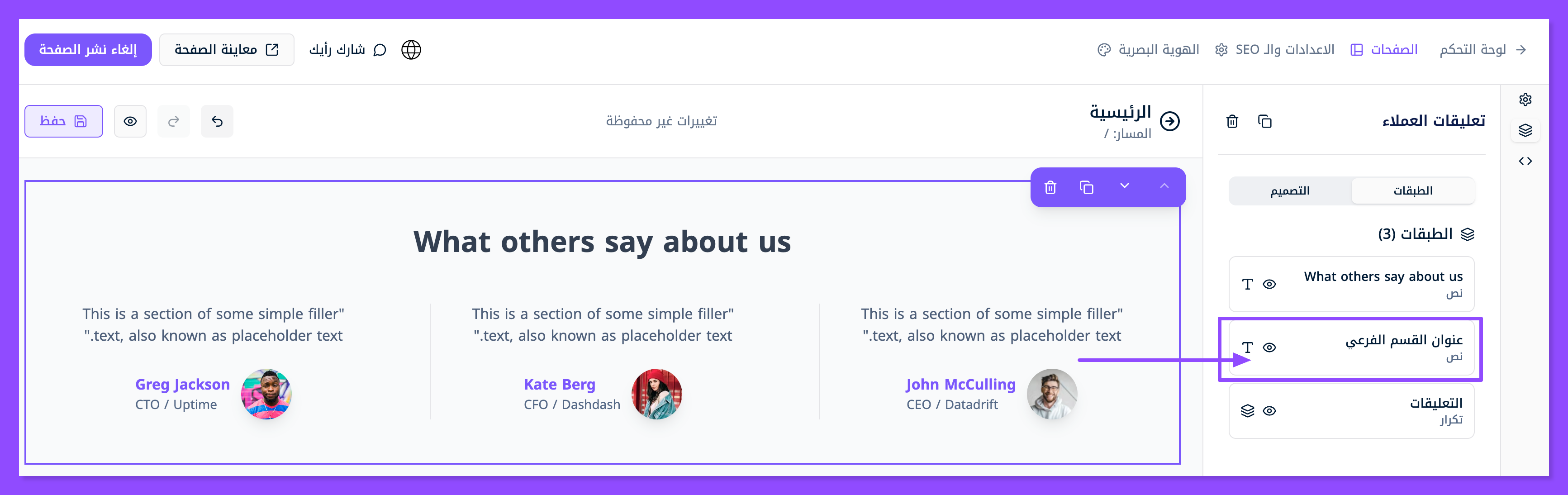Hide the What others say about us layer
This screenshot has width=1568, height=495.
[x=1269, y=284]
